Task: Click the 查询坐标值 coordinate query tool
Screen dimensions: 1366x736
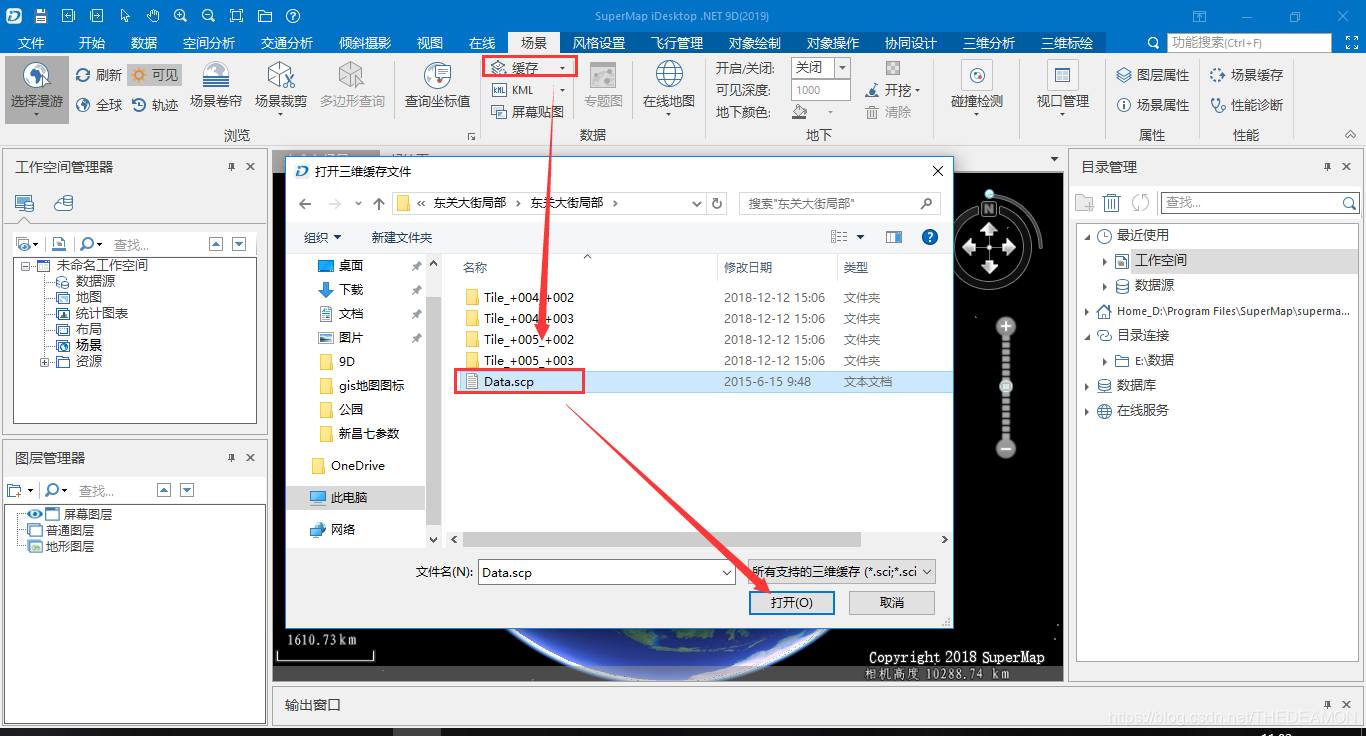Action: pos(437,85)
